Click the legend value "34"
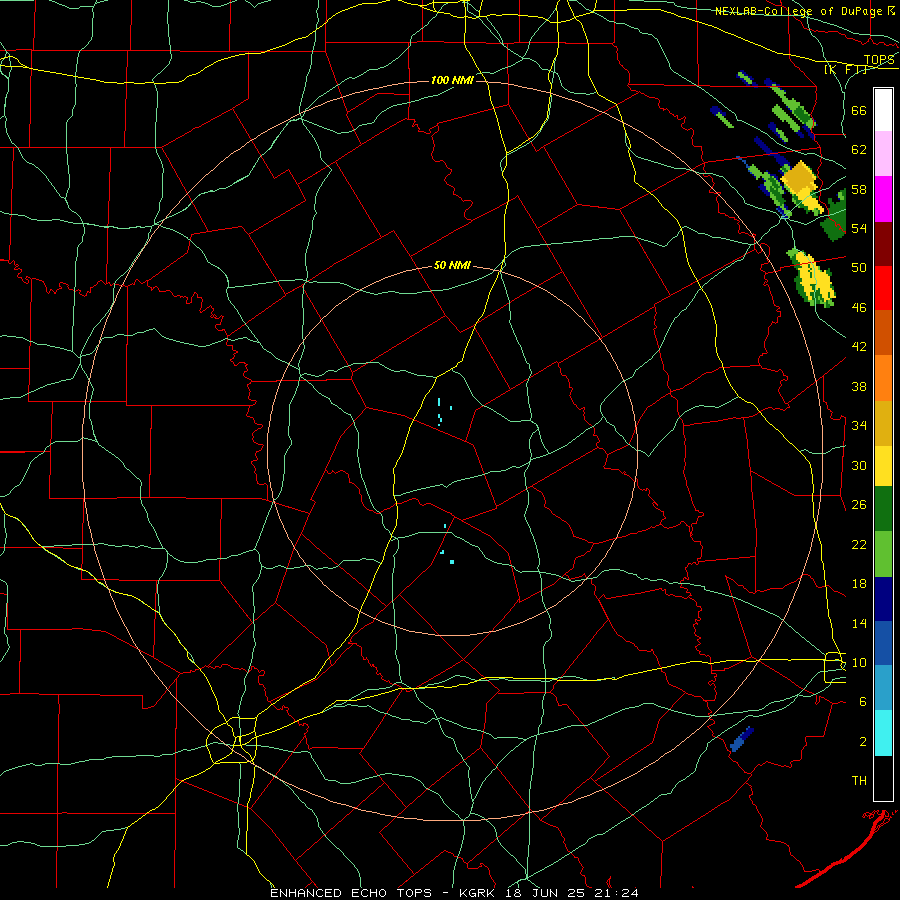The height and width of the screenshot is (900, 900). click(859, 425)
